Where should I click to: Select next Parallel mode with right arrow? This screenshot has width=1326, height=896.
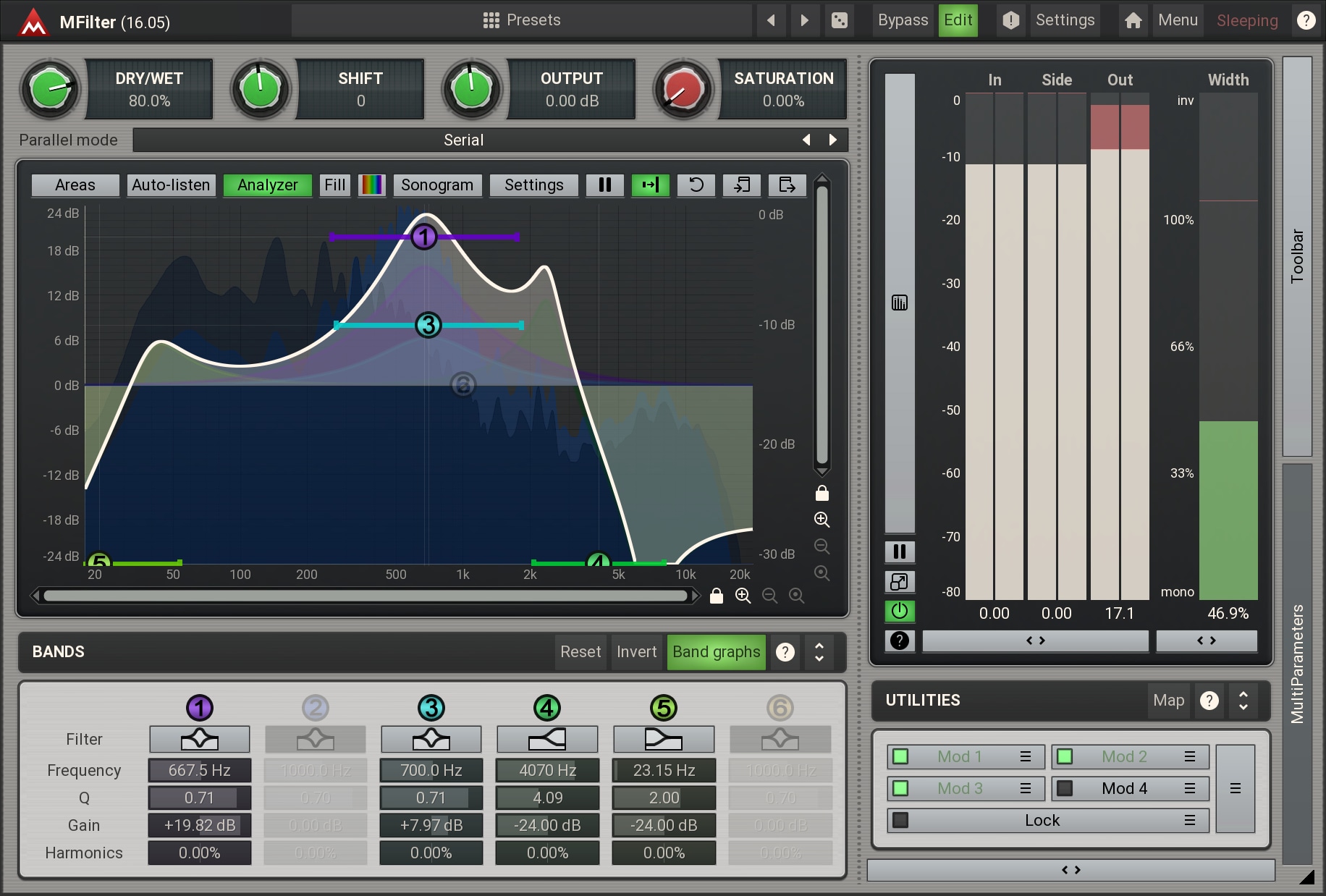tap(833, 140)
